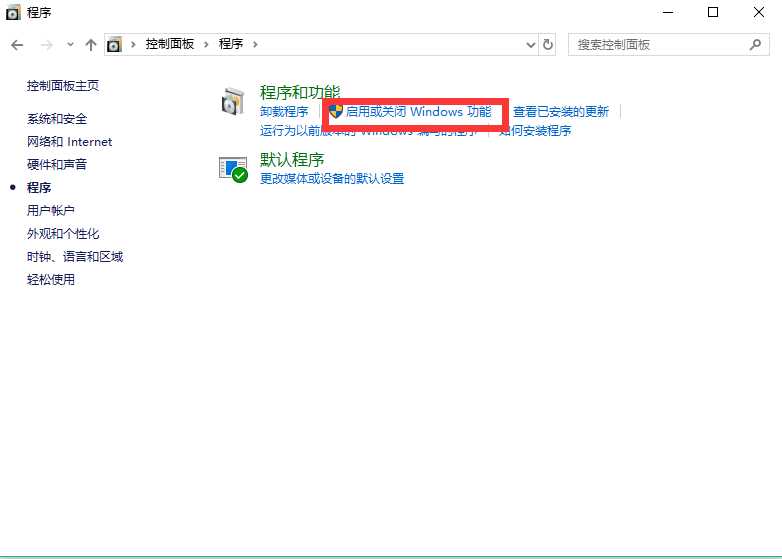Click the 默认程序 icon
Viewport: 782px width, 559px height.
(233, 170)
